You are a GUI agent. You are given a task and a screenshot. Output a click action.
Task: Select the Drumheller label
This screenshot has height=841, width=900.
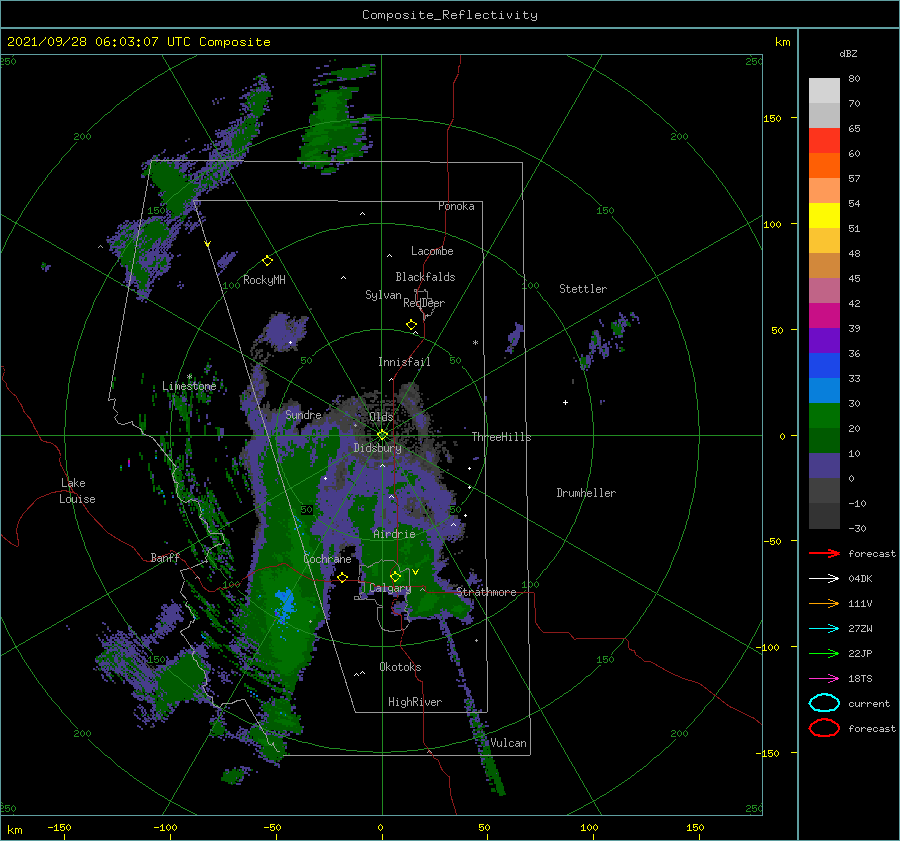point(586,493)
